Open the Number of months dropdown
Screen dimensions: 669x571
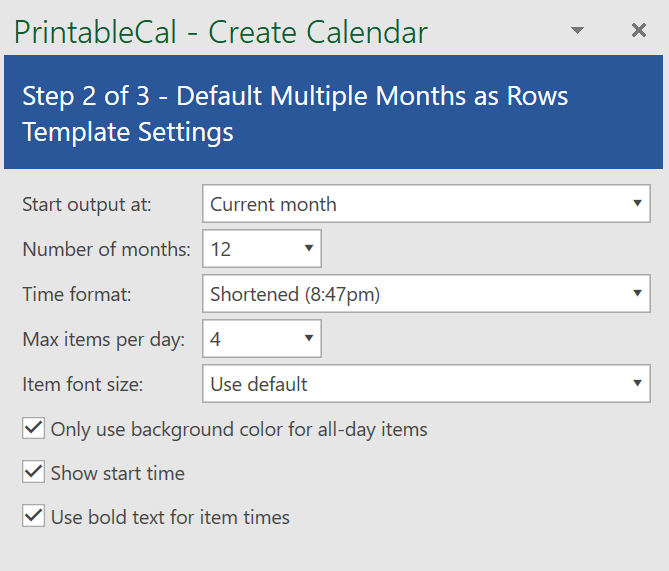click(262, 248)
